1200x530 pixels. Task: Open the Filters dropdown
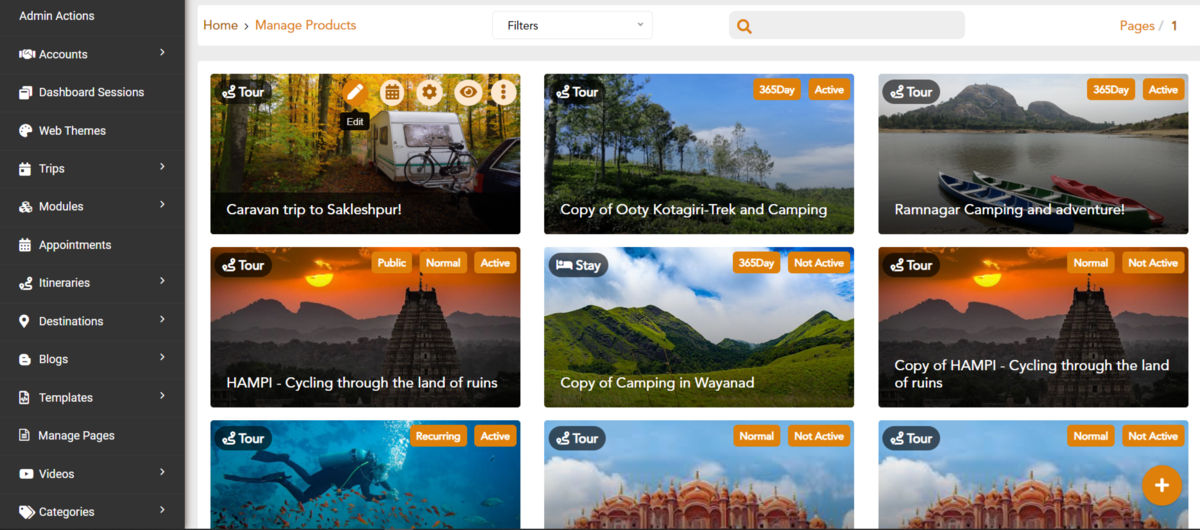572,25
